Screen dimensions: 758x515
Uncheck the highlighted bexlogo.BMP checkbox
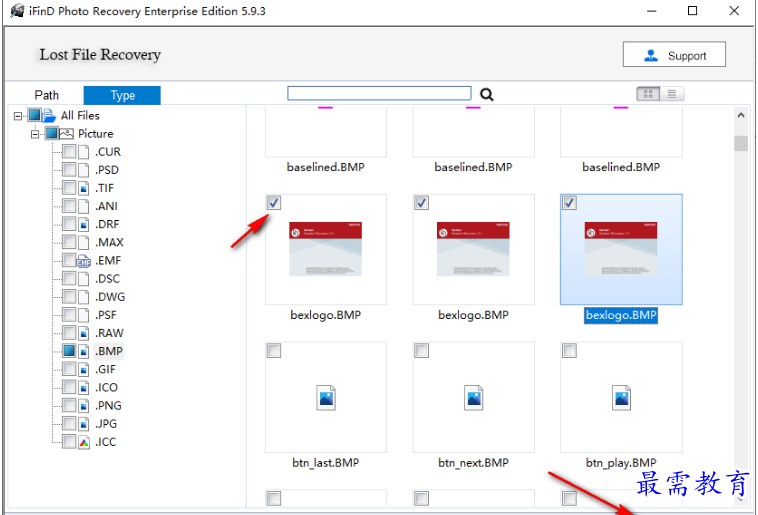pyautogui.click(x=569, y=203)
